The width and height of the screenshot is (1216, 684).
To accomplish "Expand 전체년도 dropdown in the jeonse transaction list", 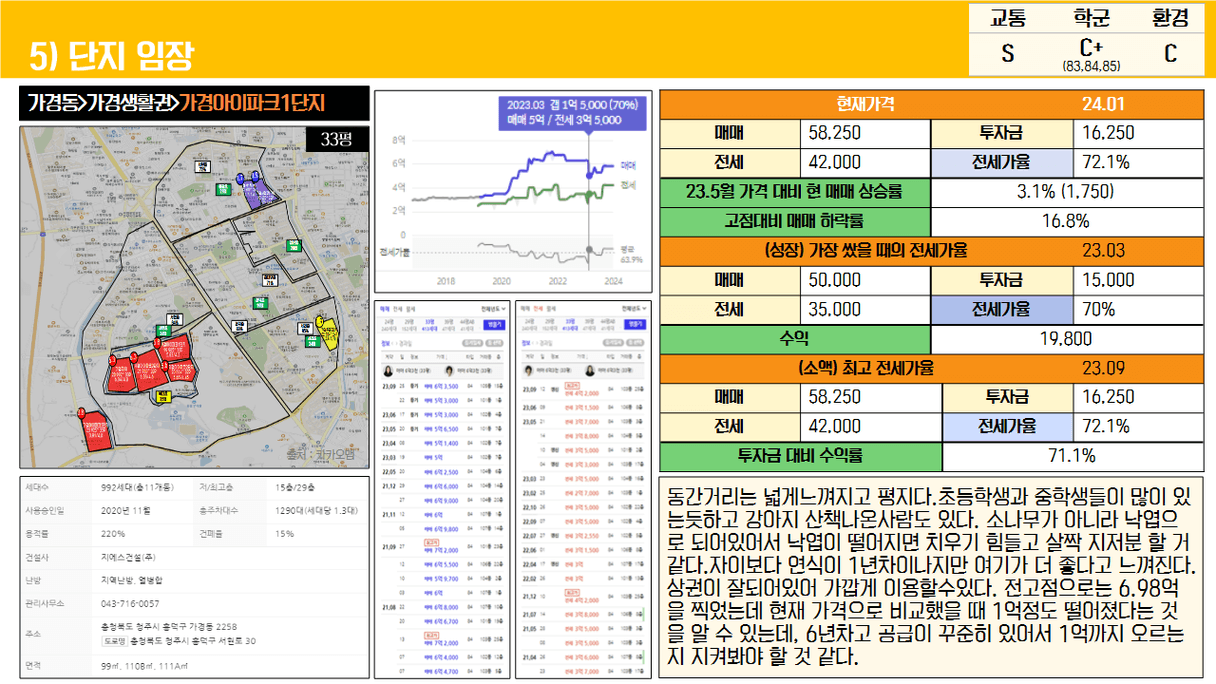I will click(634, 309).
